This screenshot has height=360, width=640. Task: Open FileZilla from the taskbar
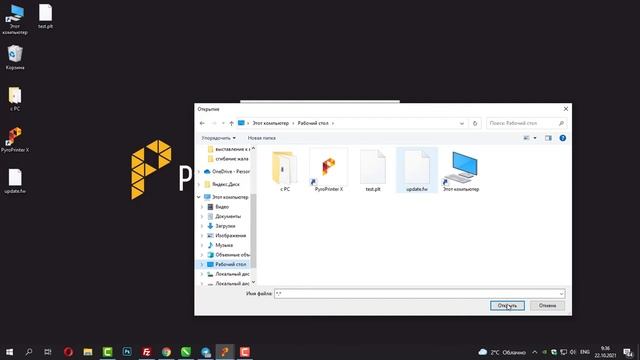pyautogui.click(x=147, y=351)
